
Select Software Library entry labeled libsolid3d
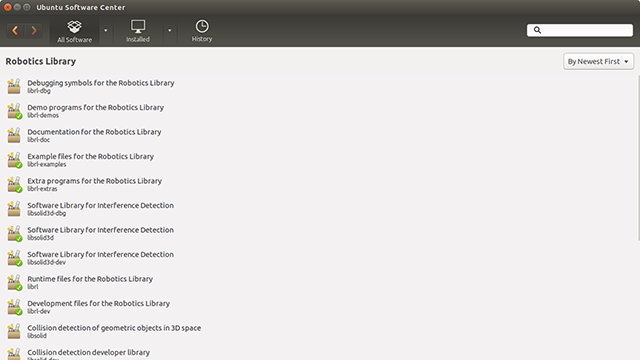pyautogui.click(x=100, y=230)
